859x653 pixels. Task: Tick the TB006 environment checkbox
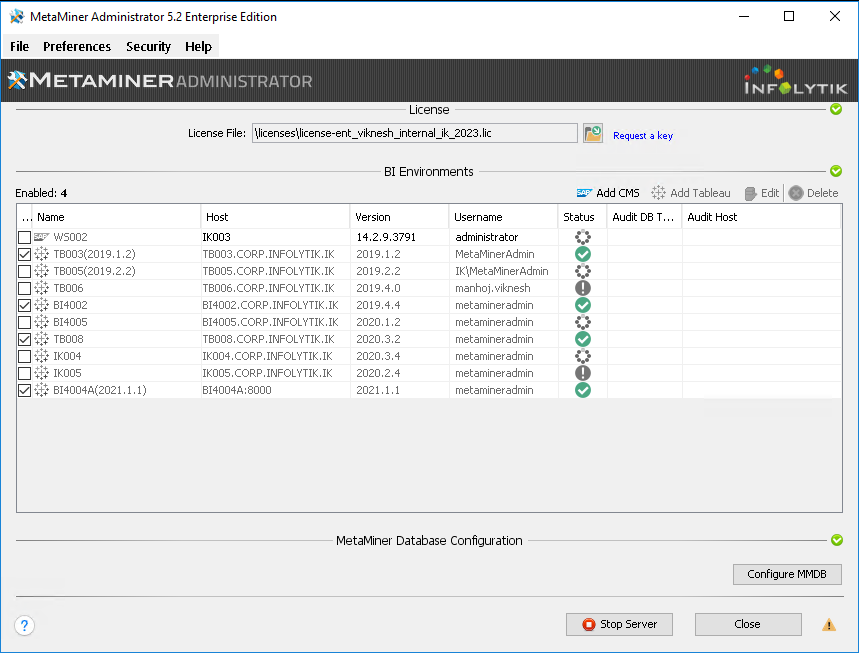click(24, 288)
